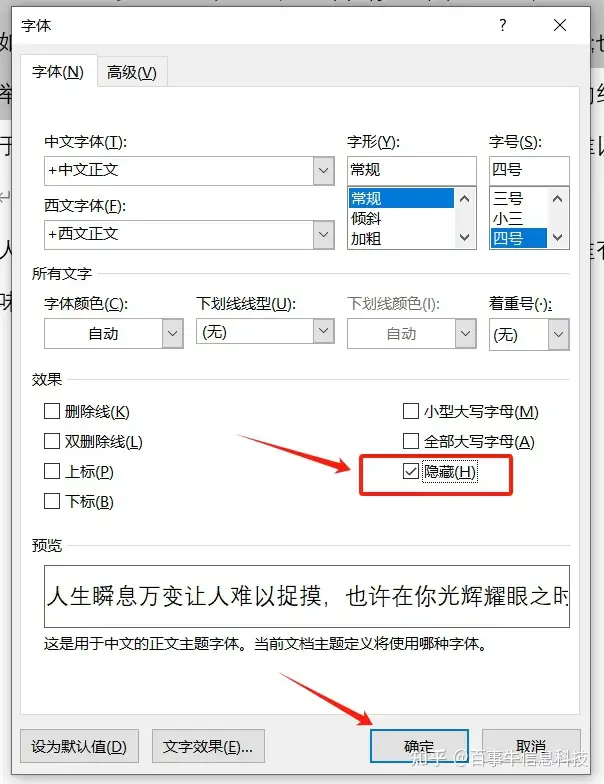The height and width of the screenshot is (784, 604).
Task: Expand the 中文字体 font dropdown
Action: pos(324,170)
